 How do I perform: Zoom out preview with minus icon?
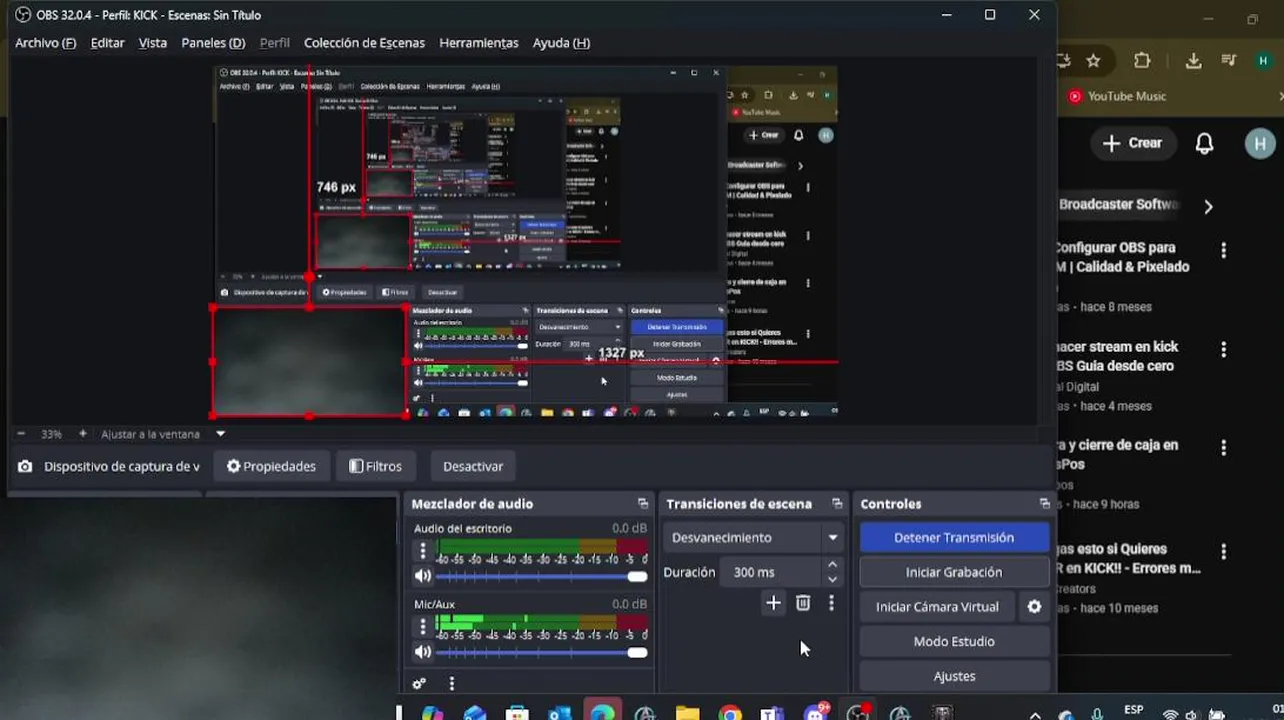pyautogui.click(x=21, y=434)
